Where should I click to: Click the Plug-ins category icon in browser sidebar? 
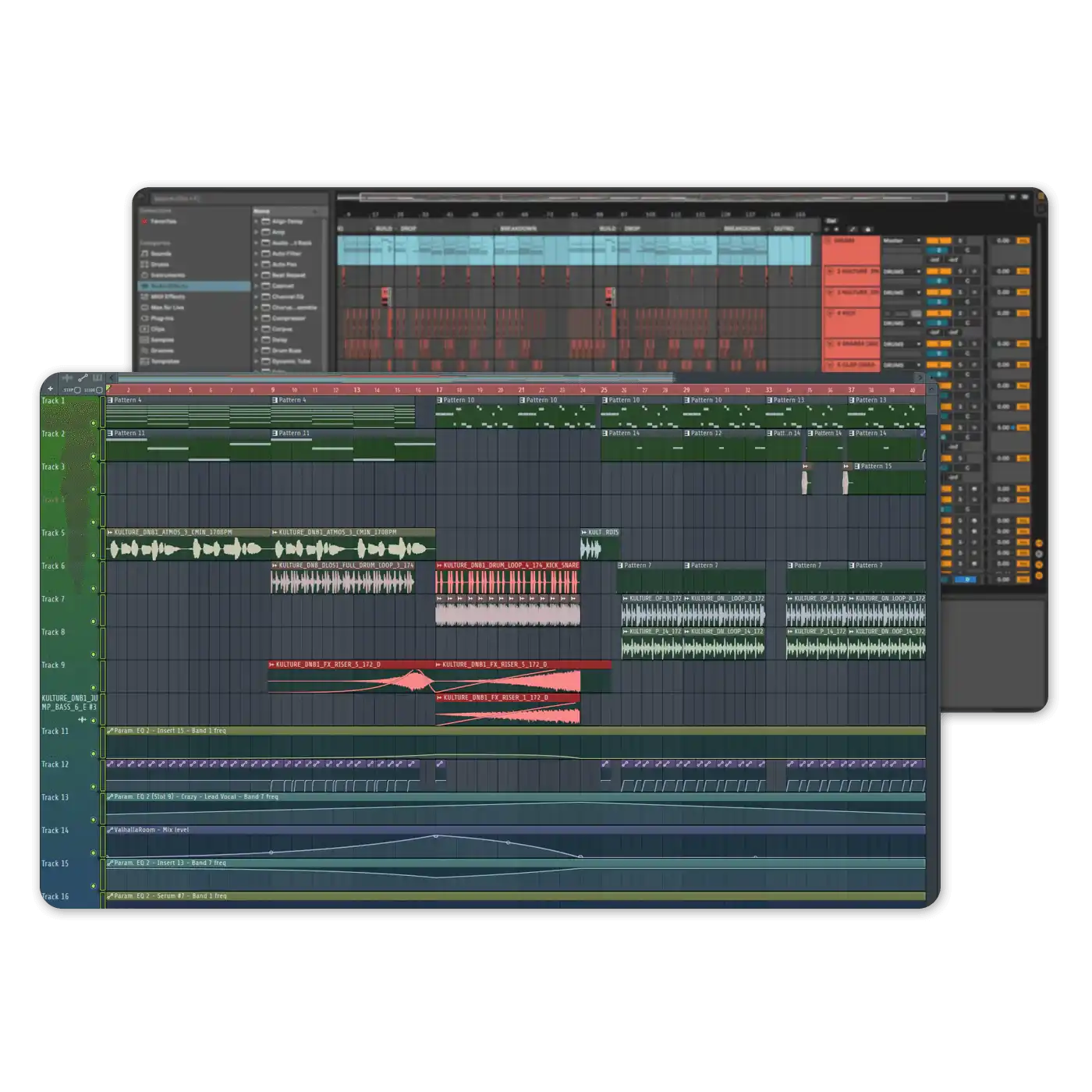[x=145, y=318]
